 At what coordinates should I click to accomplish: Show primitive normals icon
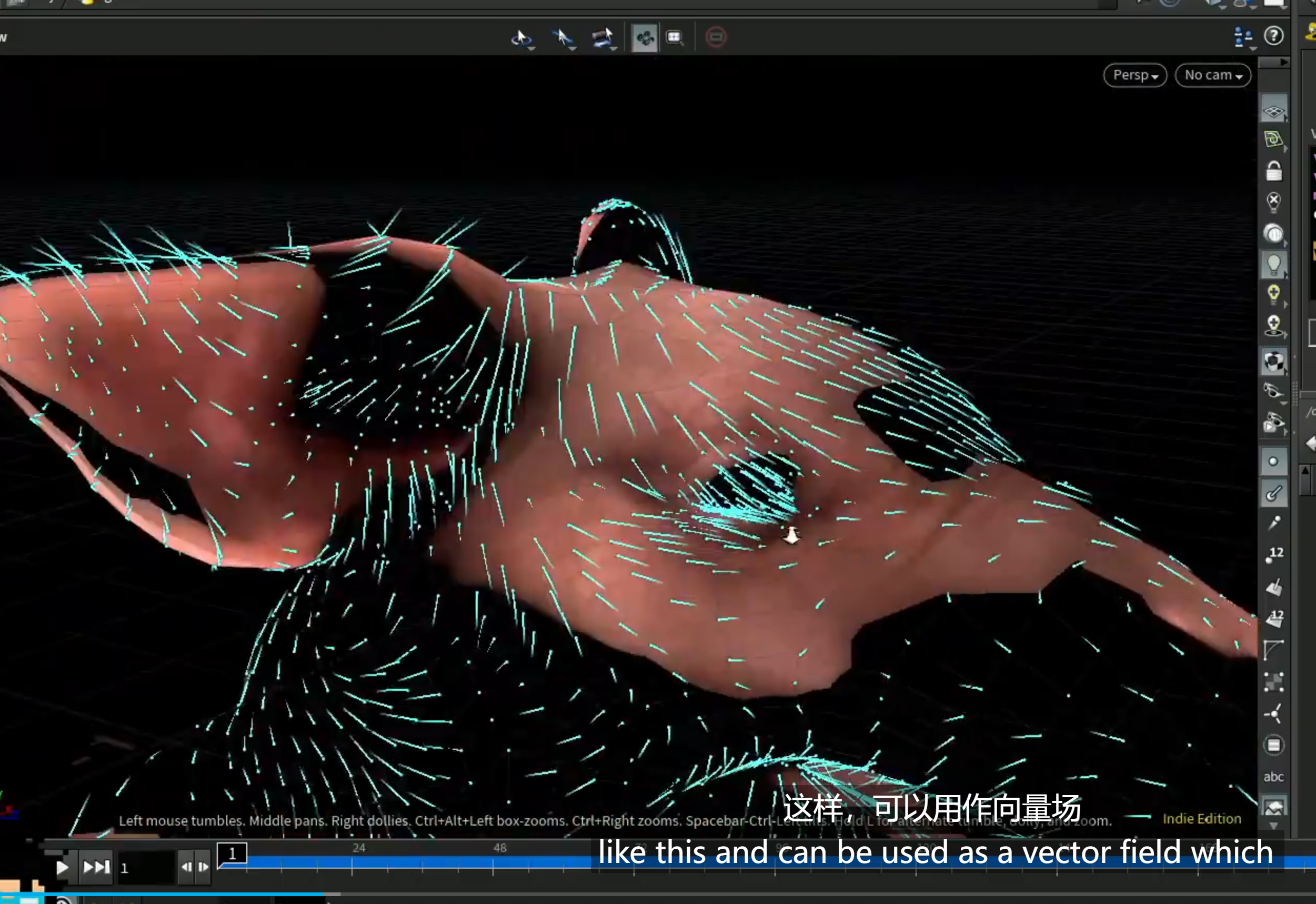1273,587
